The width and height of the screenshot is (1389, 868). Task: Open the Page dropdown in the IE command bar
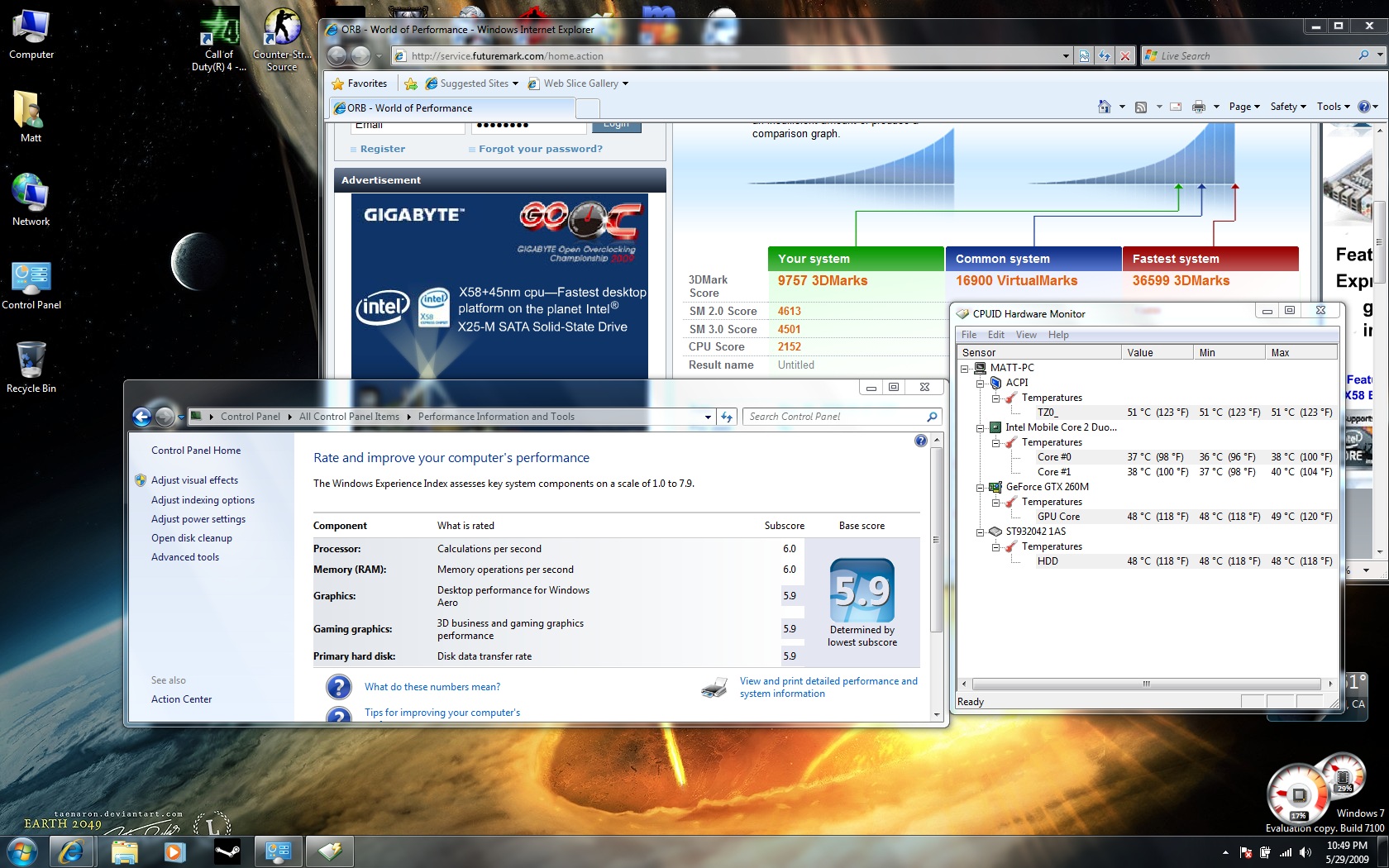coord(1244,107)
